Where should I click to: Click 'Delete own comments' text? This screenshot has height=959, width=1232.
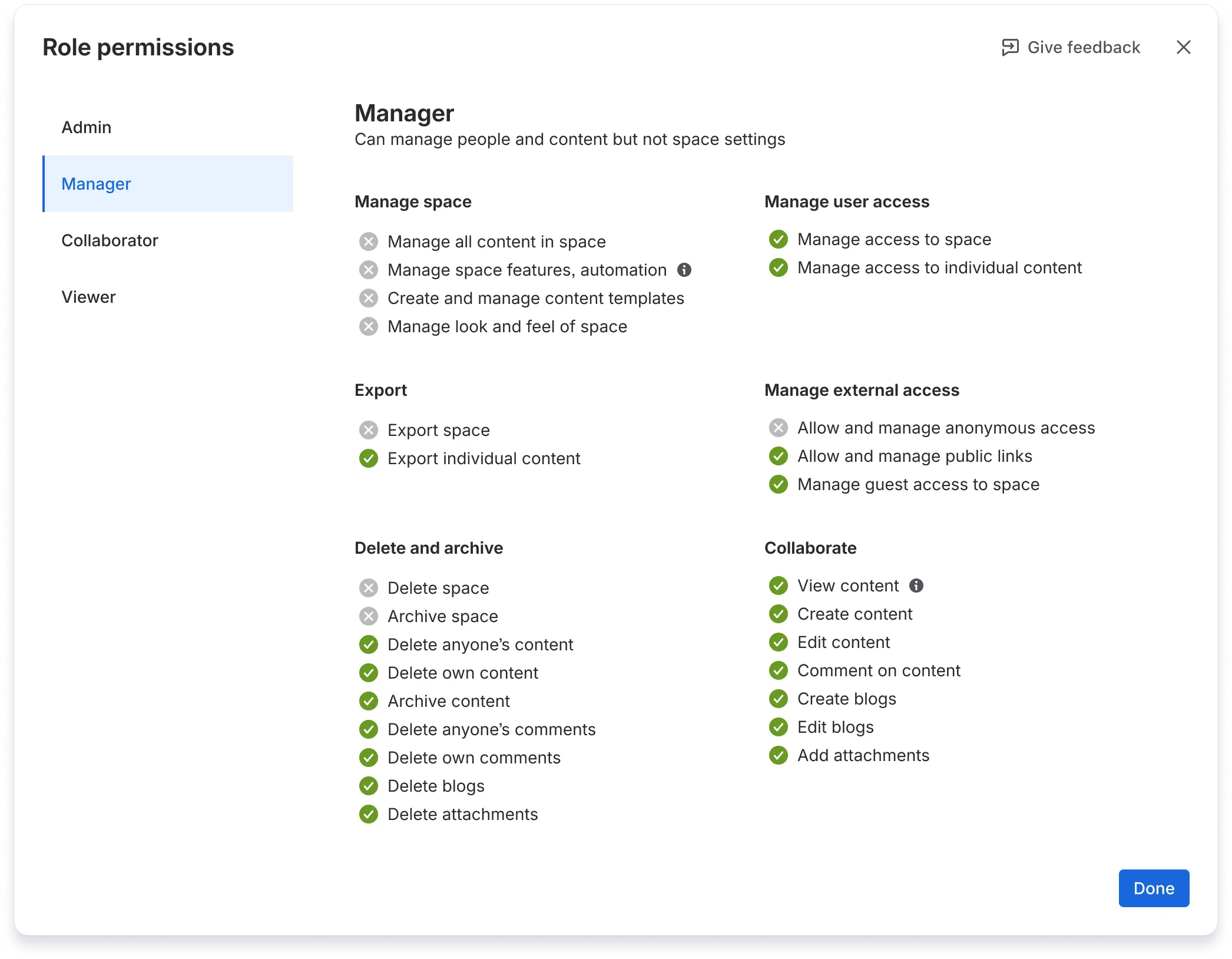[474, 758]
